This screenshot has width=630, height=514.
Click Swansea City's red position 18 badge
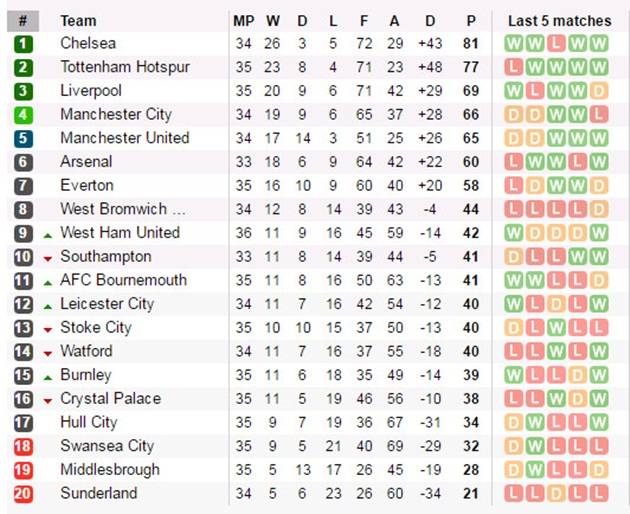[23, 446]
